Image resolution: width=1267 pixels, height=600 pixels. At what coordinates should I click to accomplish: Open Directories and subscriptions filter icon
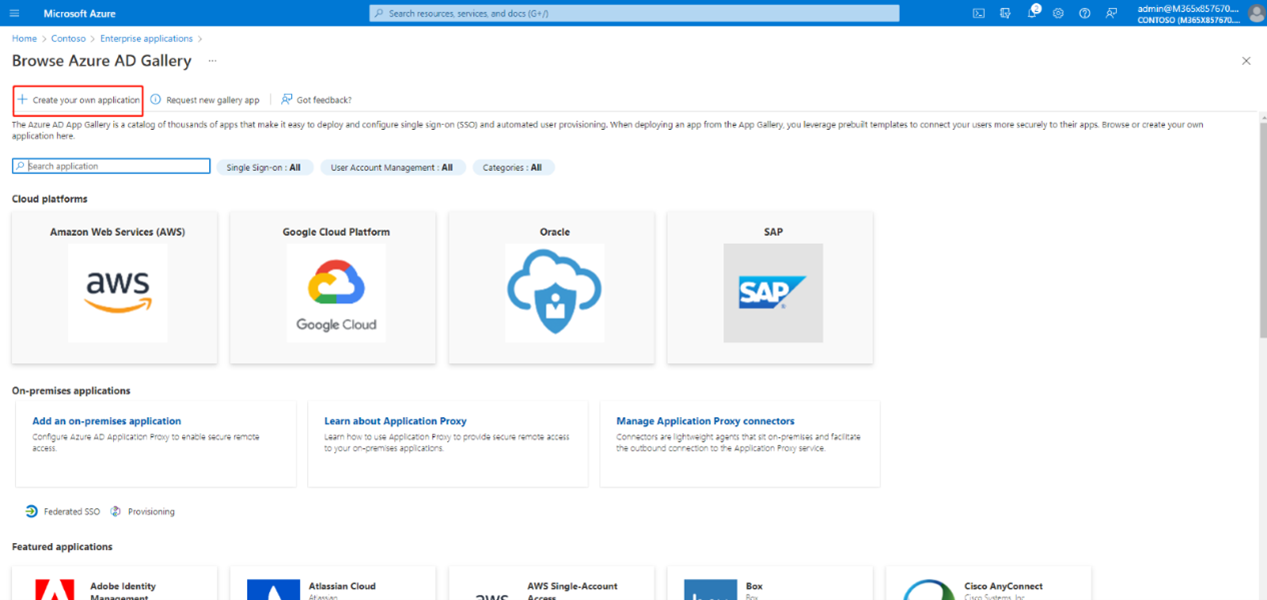tap(1005, 13)
